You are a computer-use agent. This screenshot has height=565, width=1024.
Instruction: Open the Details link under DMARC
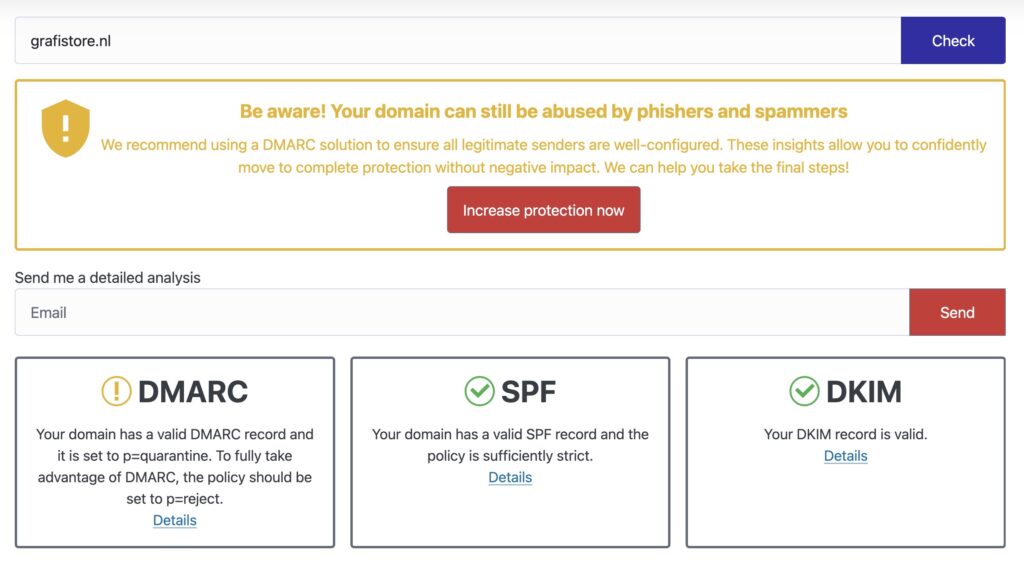pyautogui.click(x=175, y=520)
